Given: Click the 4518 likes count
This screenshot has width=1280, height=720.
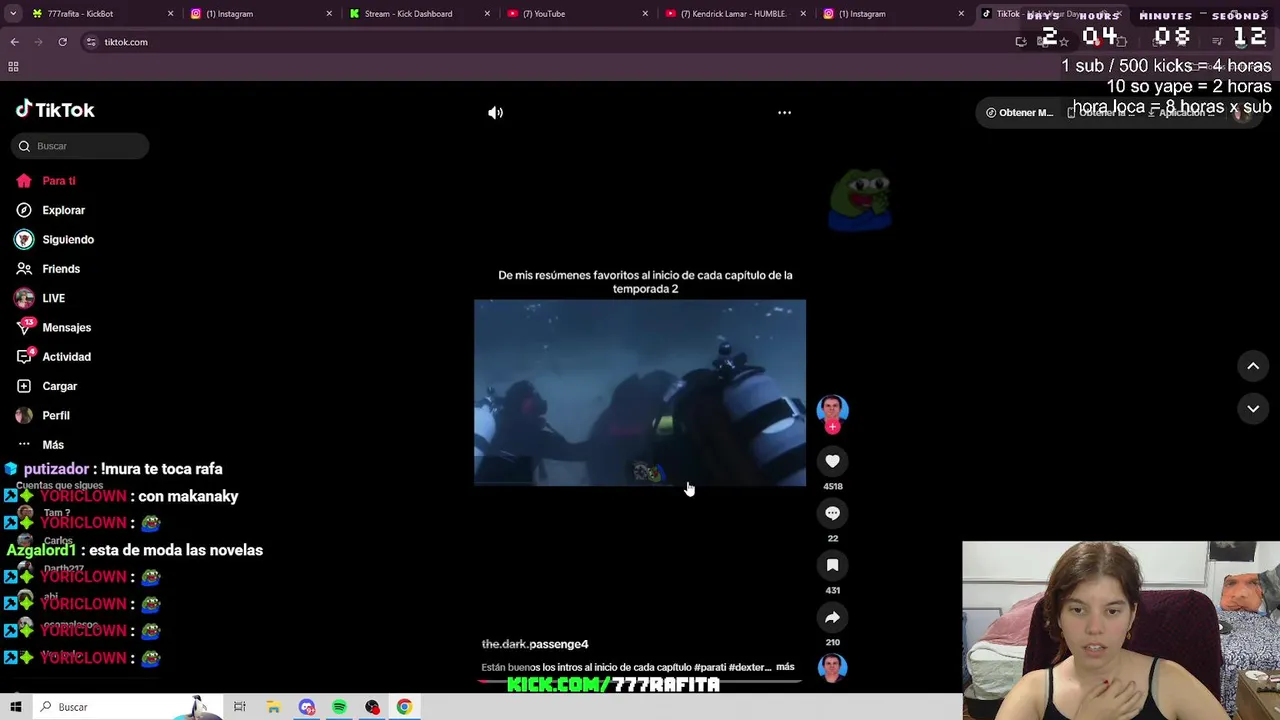Looking at the screenshot, I should tap(833, 486).
